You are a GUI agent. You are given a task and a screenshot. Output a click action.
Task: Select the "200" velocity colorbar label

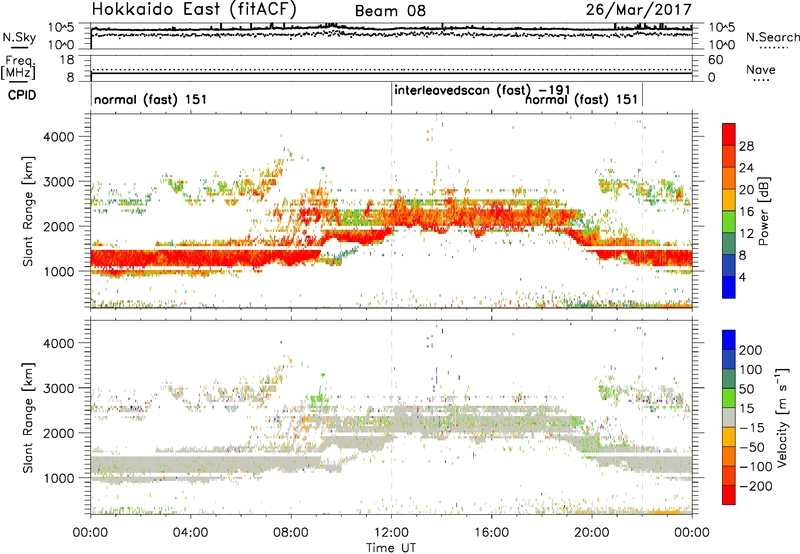pos(751,350)
